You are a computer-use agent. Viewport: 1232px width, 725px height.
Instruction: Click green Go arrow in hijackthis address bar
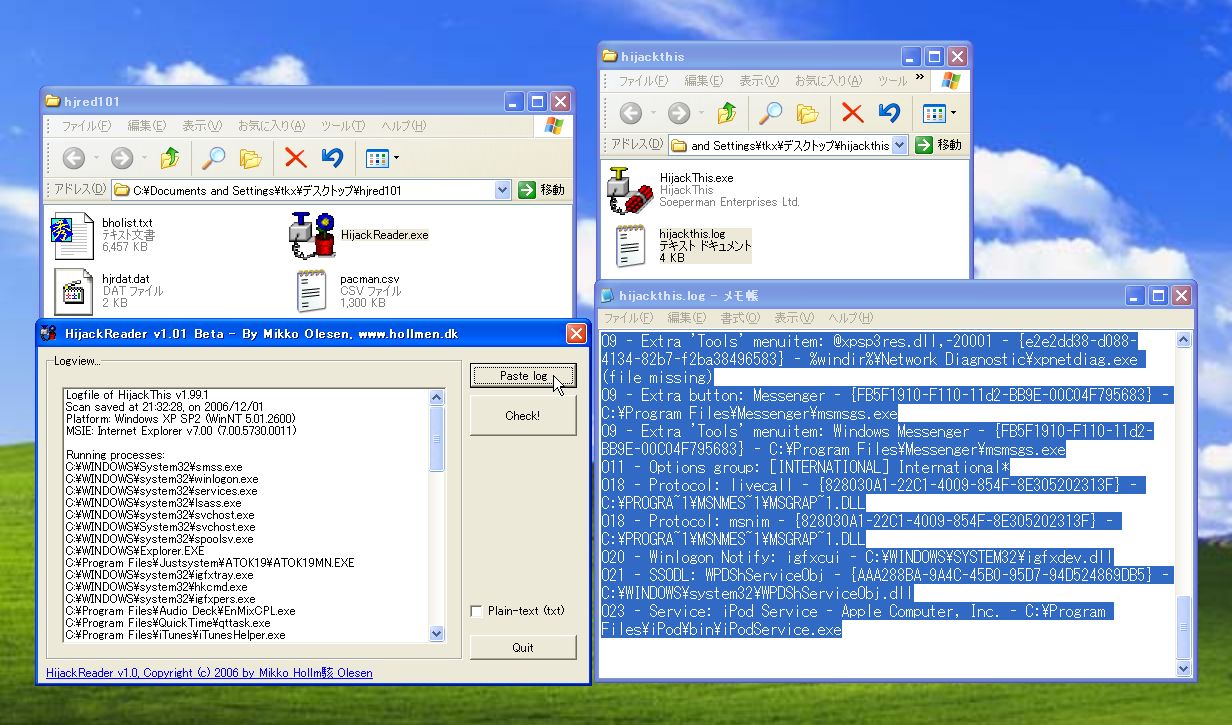924,145
